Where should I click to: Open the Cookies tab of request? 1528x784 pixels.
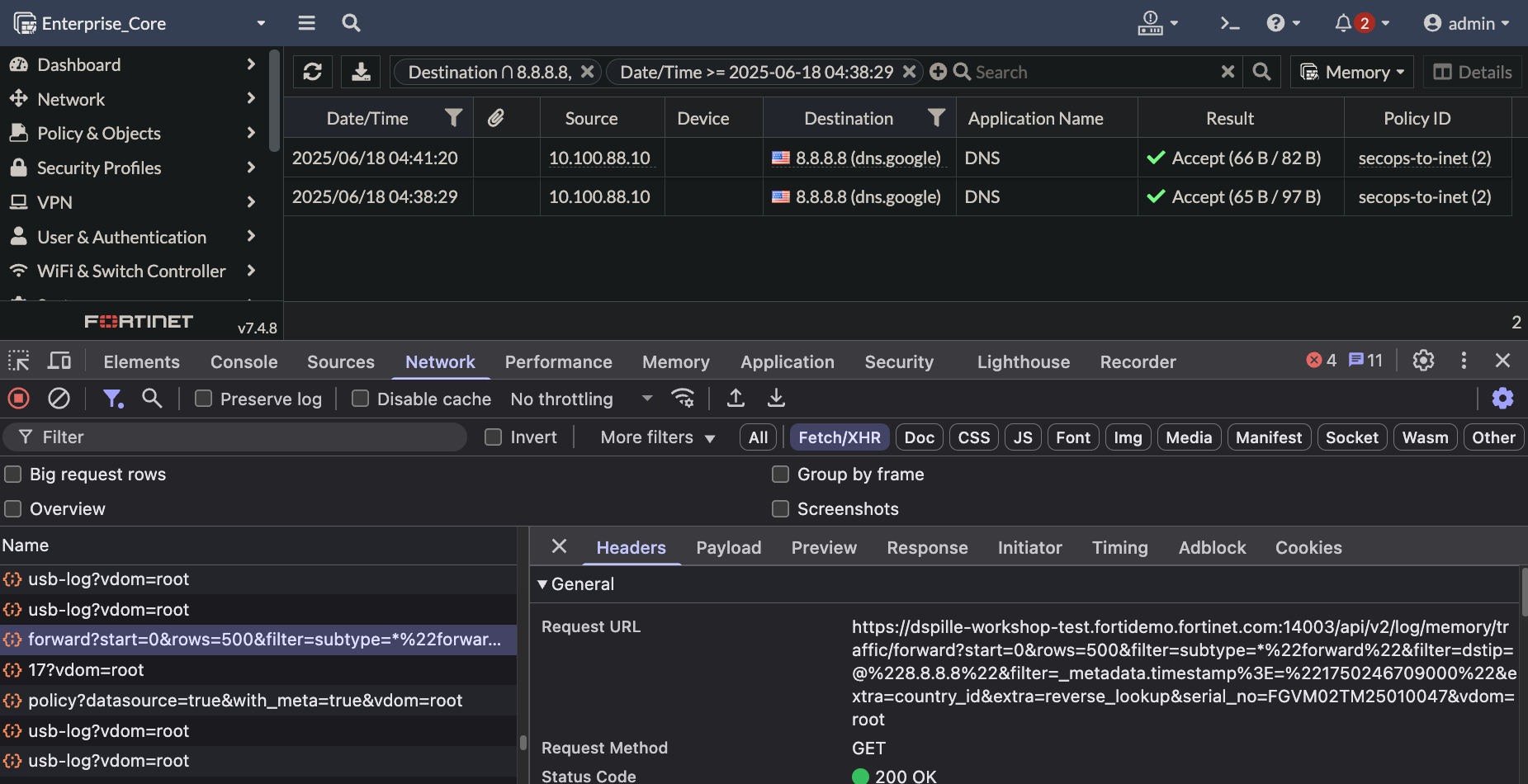coord(1308,548)
